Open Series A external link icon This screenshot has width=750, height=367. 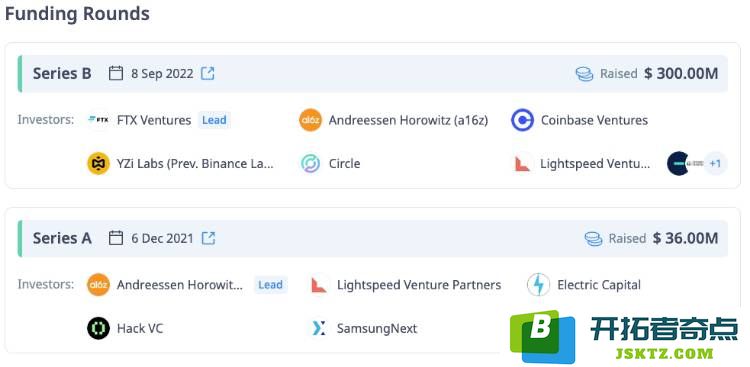pos(208,238)
